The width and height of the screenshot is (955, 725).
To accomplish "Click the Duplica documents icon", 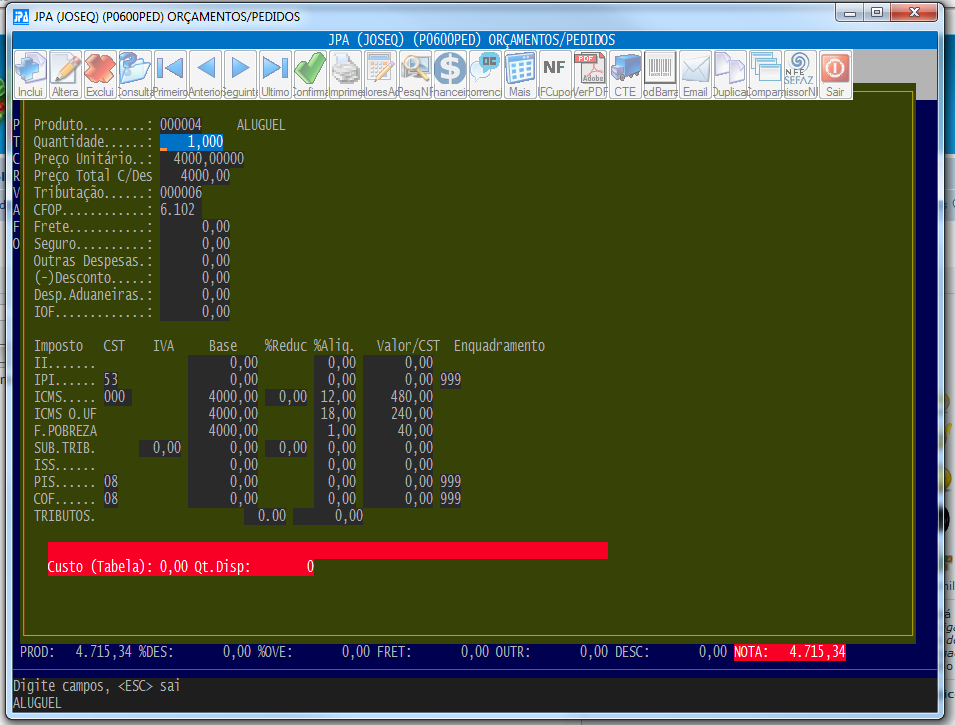I will [730, 75].
